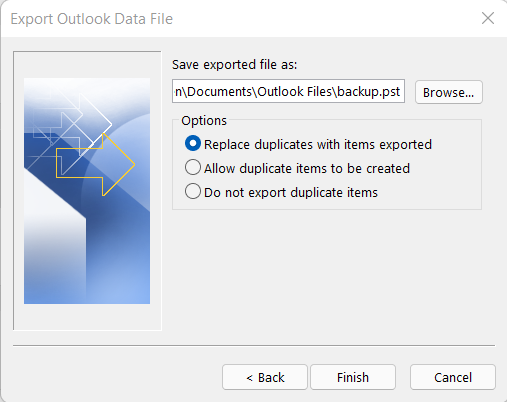Click the blue wizard banner image
This screenshot has height=402, width=507.
tap(87, 191)
